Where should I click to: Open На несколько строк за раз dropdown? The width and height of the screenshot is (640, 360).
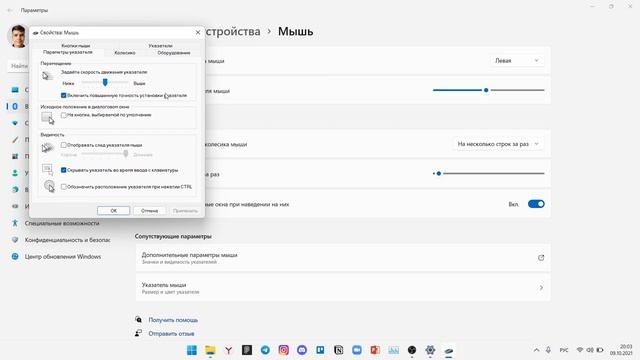[x=498, y=144]
